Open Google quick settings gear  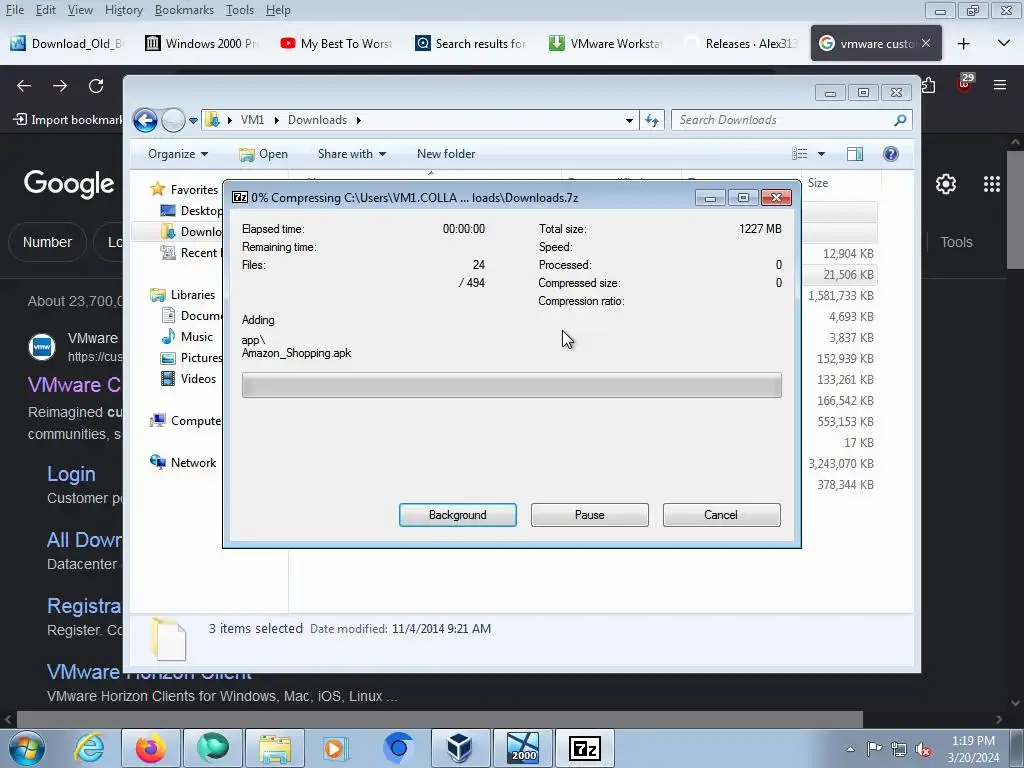(946, 184)
